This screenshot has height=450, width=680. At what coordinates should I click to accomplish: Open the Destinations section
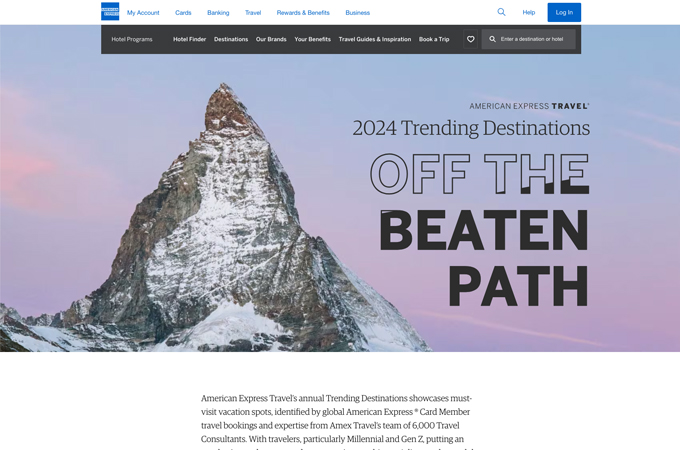tap(231, 39)
